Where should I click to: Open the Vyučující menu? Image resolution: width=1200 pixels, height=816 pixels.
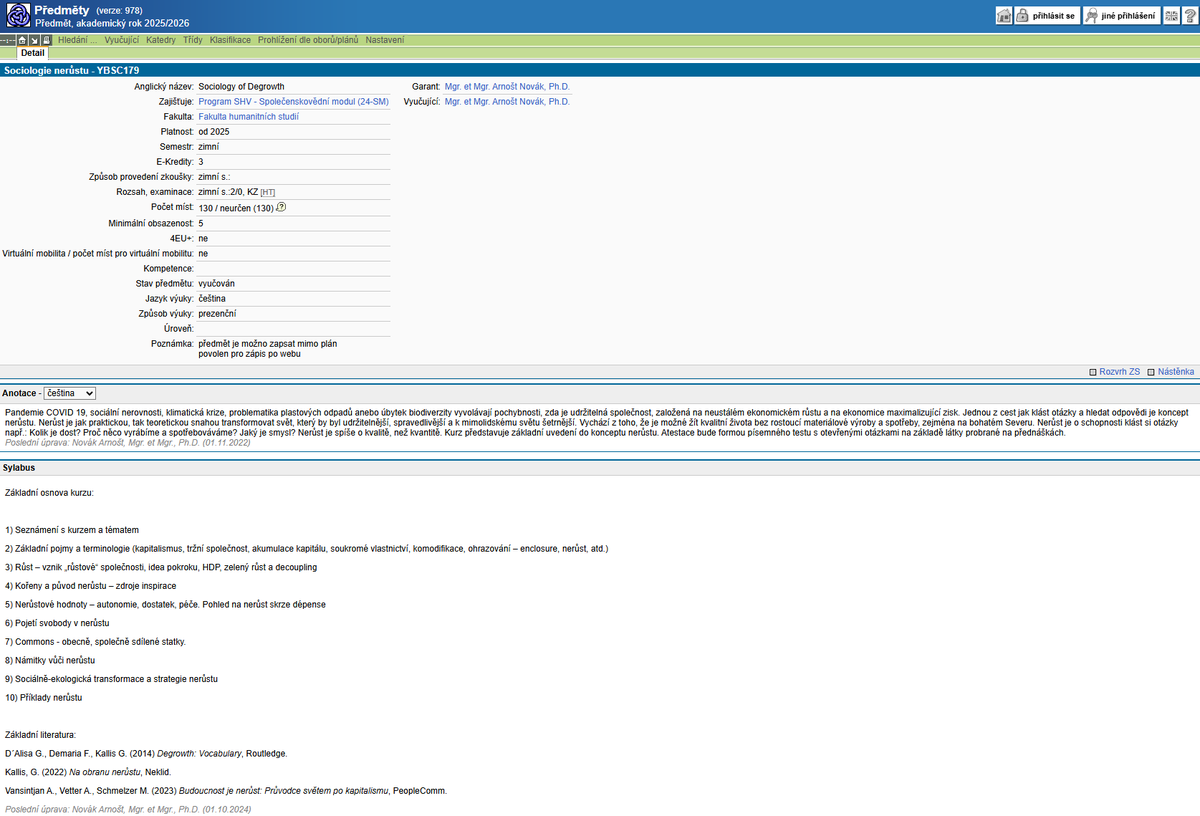[x=122, y=40]
